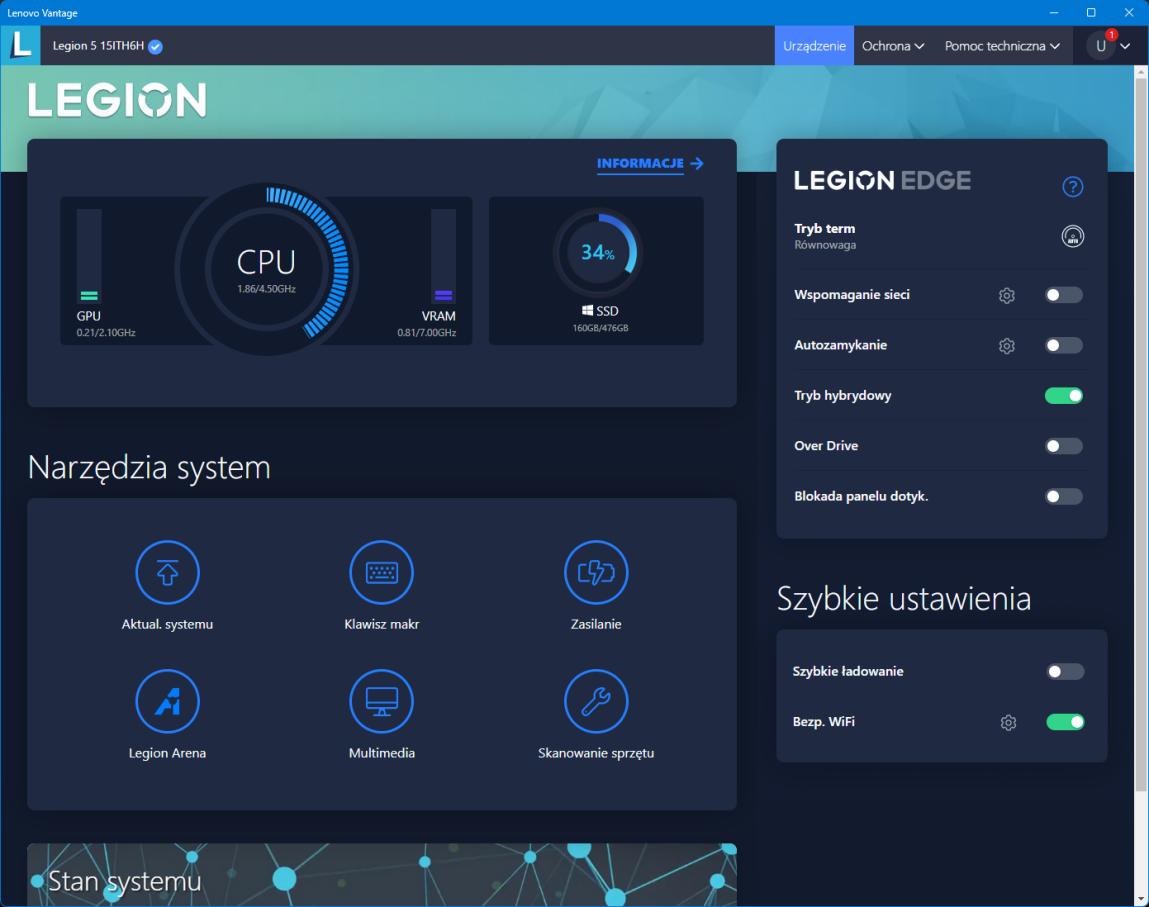Open Wspomaganie sieci gear settings
The width and height of the screenshot is (1149, 907).
pyautogui.click(x=1007, y=295)
